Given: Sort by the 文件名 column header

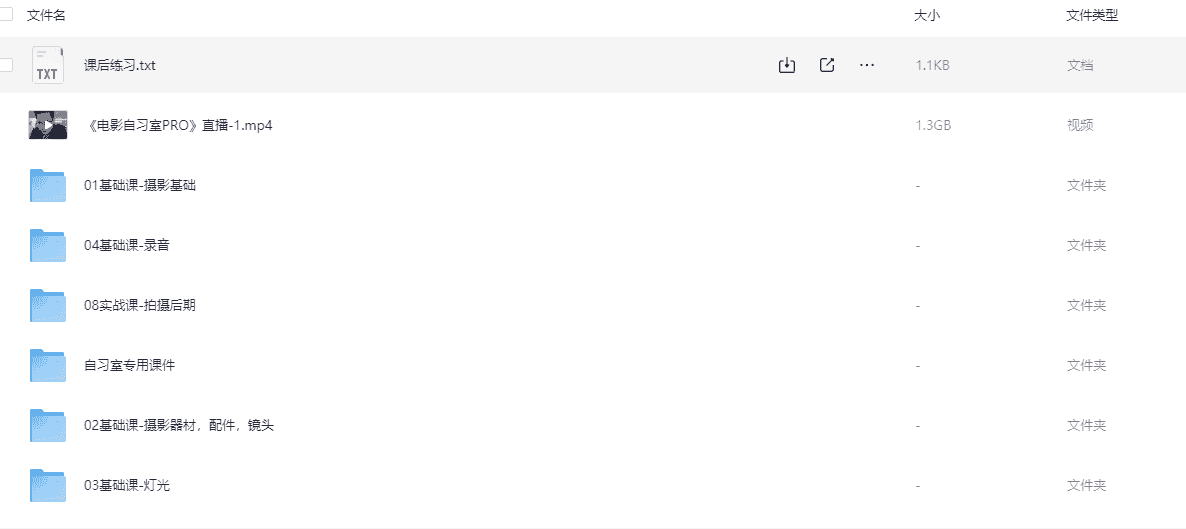Looking at the screenshot, I should click(x=46, y=15).
